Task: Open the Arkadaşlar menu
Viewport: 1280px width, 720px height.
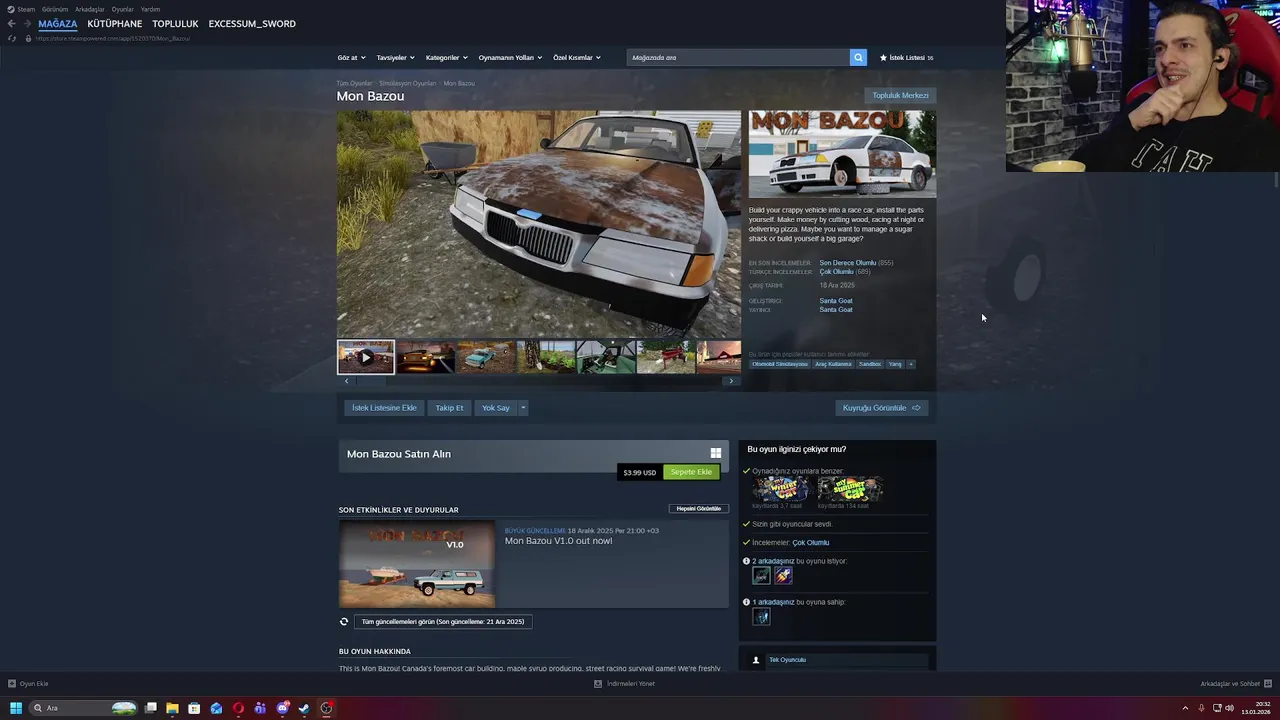Action: click(x=90, y=9)
